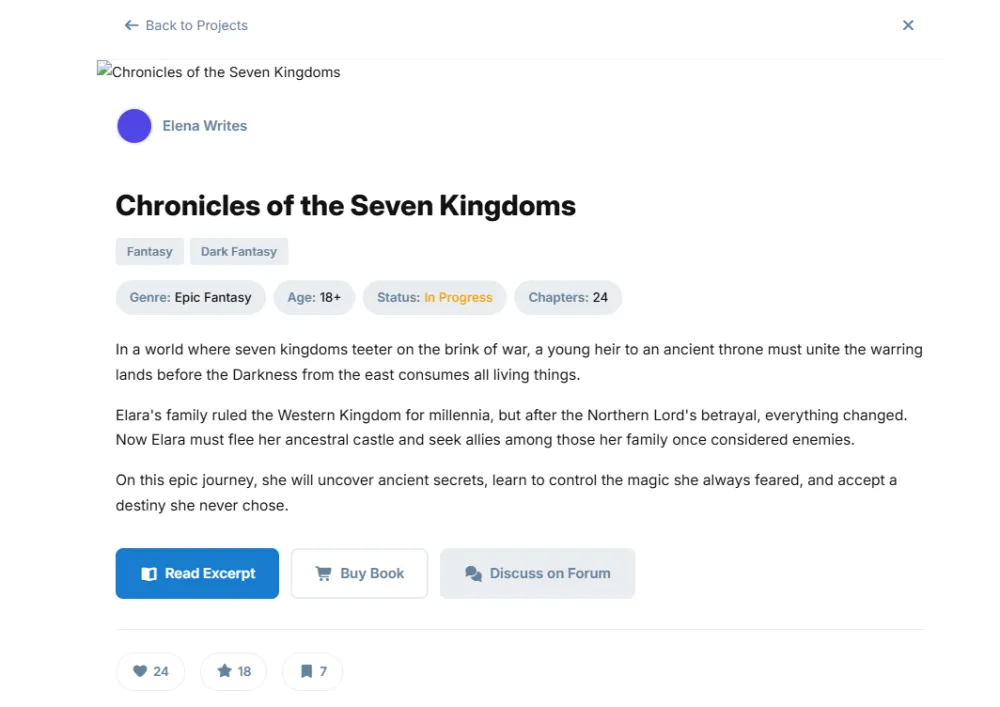Click the Genre: Epic Fantasy pill
The image size is (1000, 707).
[190, 297]
